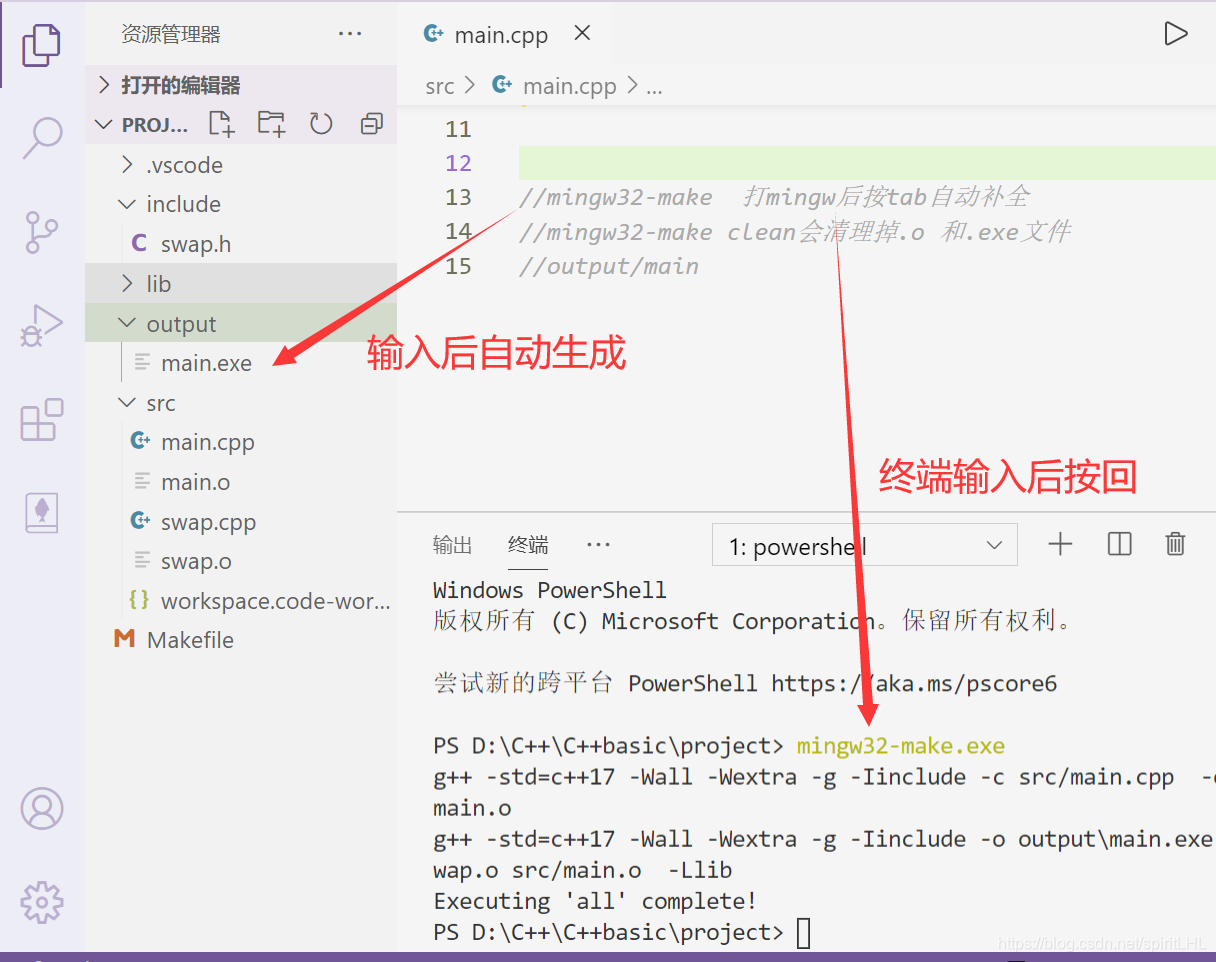Open the Source Control view
Image resolution: width=1216 pixels, height=962 pixels.
[42, 232]
